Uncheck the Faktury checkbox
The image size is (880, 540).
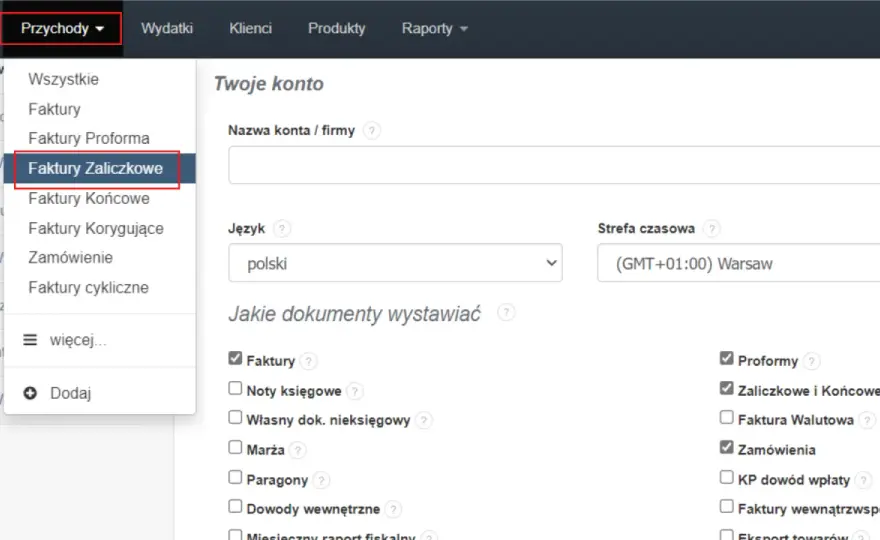(x=235, y=359)
